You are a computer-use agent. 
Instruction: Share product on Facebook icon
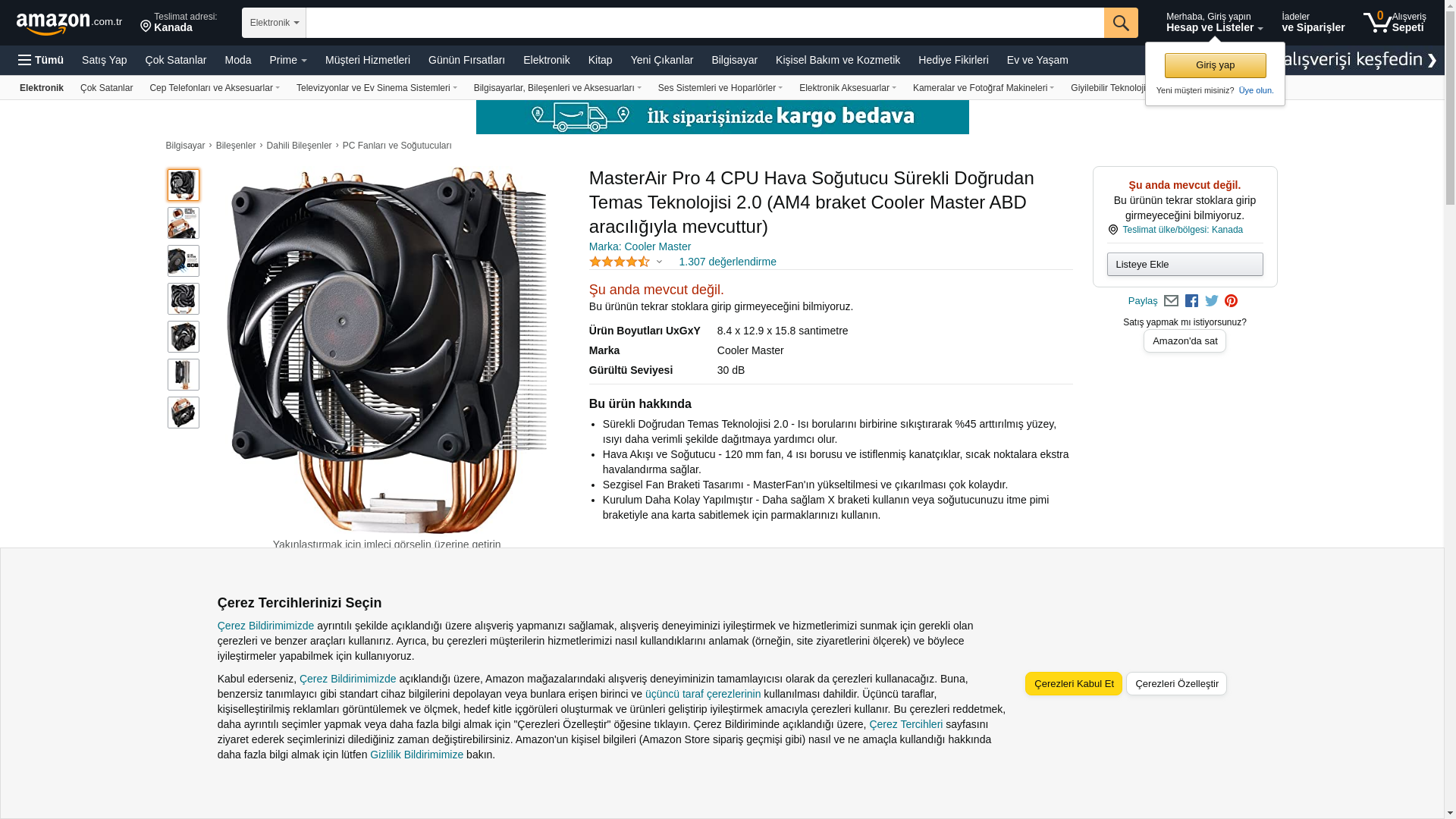(x=1191, y=301)
